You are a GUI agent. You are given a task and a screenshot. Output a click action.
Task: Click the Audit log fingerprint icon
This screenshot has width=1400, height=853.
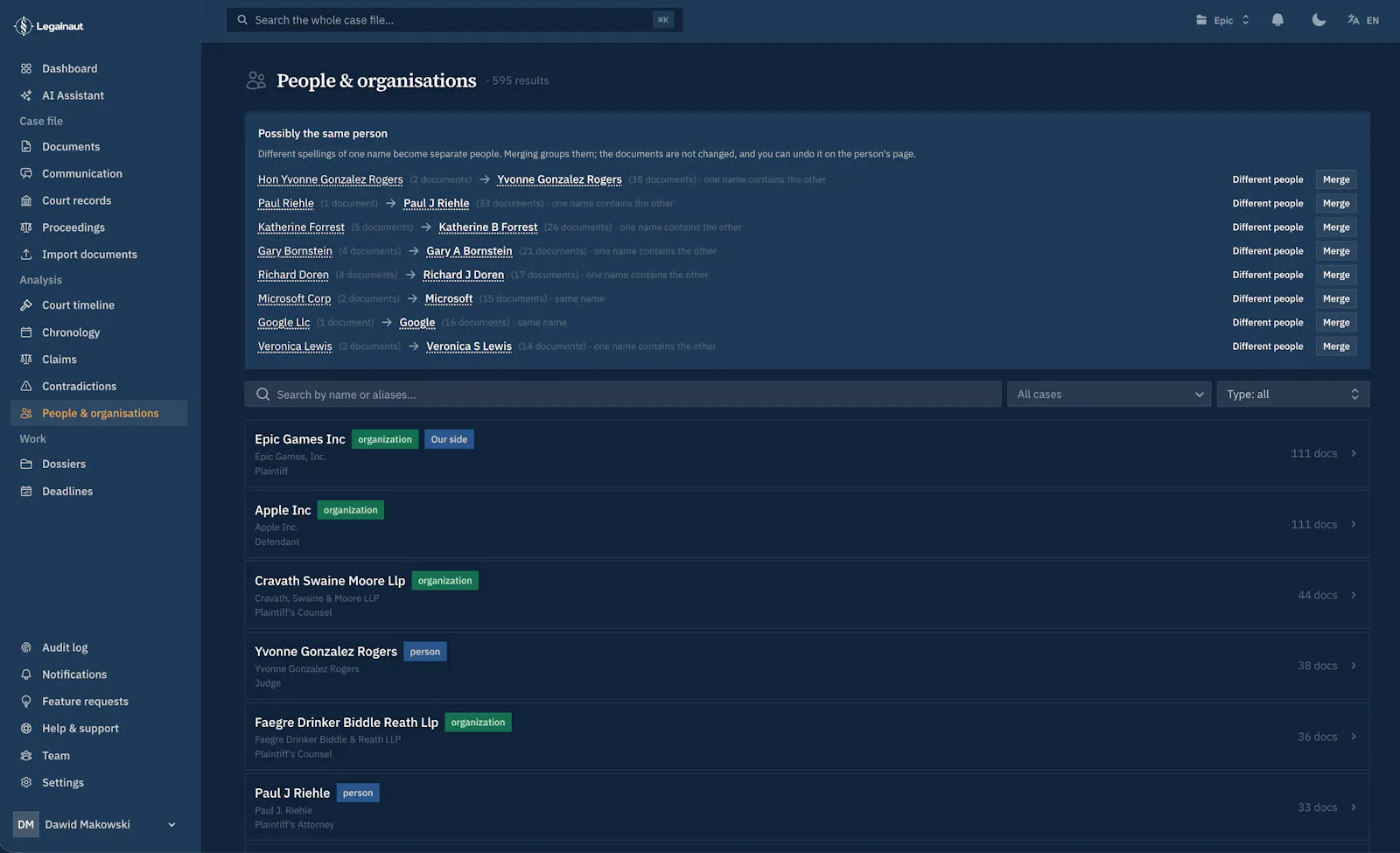pyautogui.click(x=26, y=648)
